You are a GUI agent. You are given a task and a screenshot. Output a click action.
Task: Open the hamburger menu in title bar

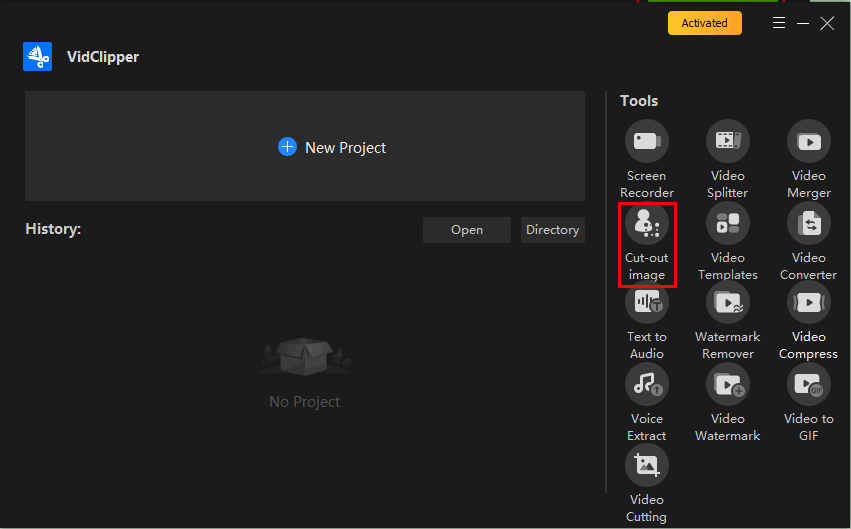click(780, 23)
